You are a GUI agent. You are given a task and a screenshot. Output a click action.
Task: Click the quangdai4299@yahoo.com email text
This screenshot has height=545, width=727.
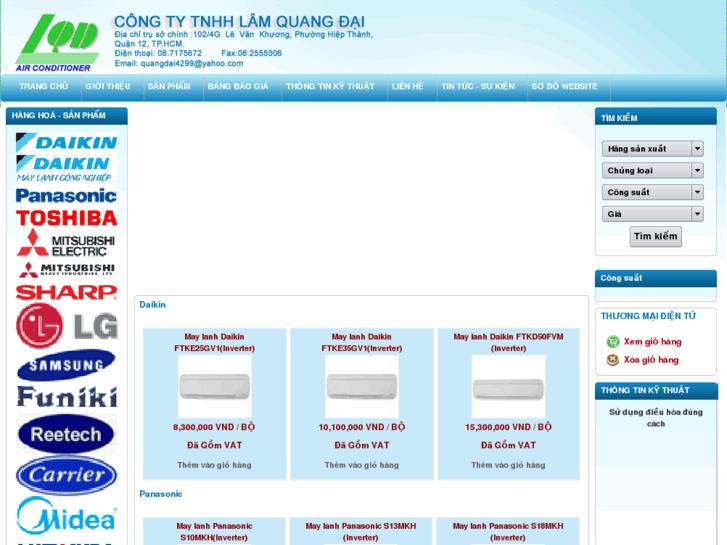(x=192, y=64)
